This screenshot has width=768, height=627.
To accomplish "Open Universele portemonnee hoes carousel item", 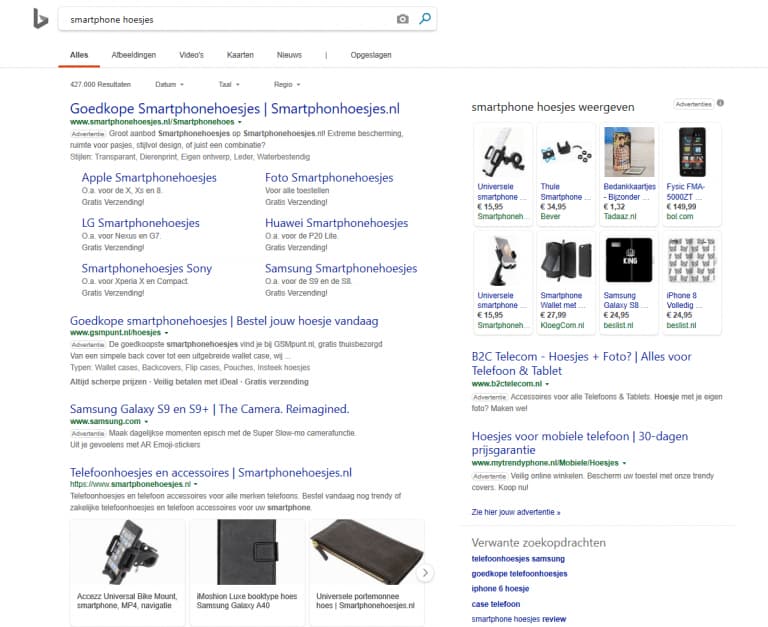I will [366, 572].
